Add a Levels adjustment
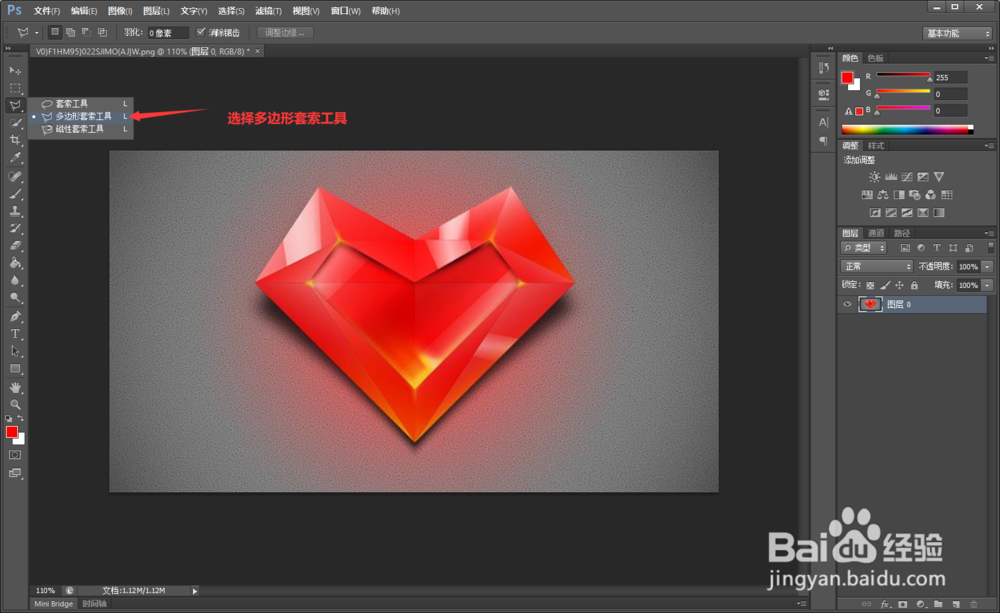1000x613 pixels. pos(891,177)
